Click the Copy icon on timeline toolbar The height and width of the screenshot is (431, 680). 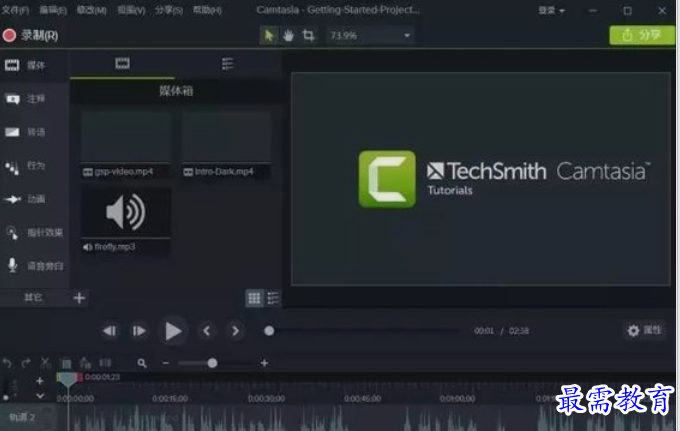66,363
